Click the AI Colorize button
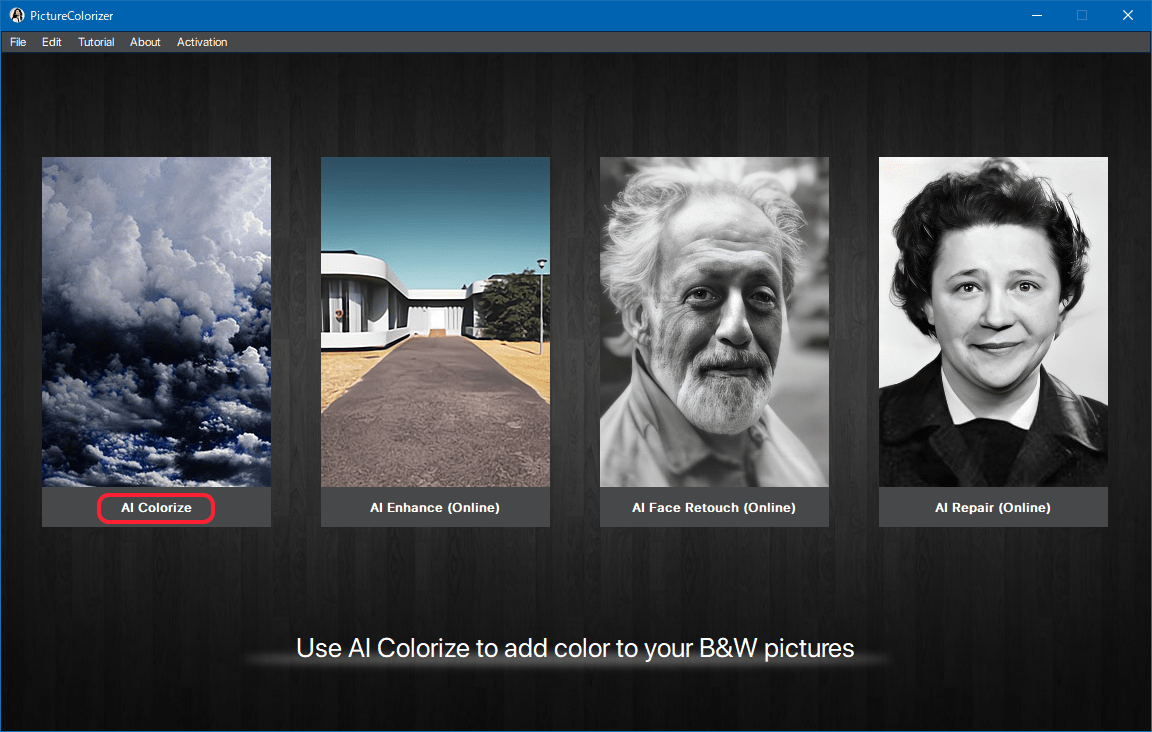 (156, 508)
